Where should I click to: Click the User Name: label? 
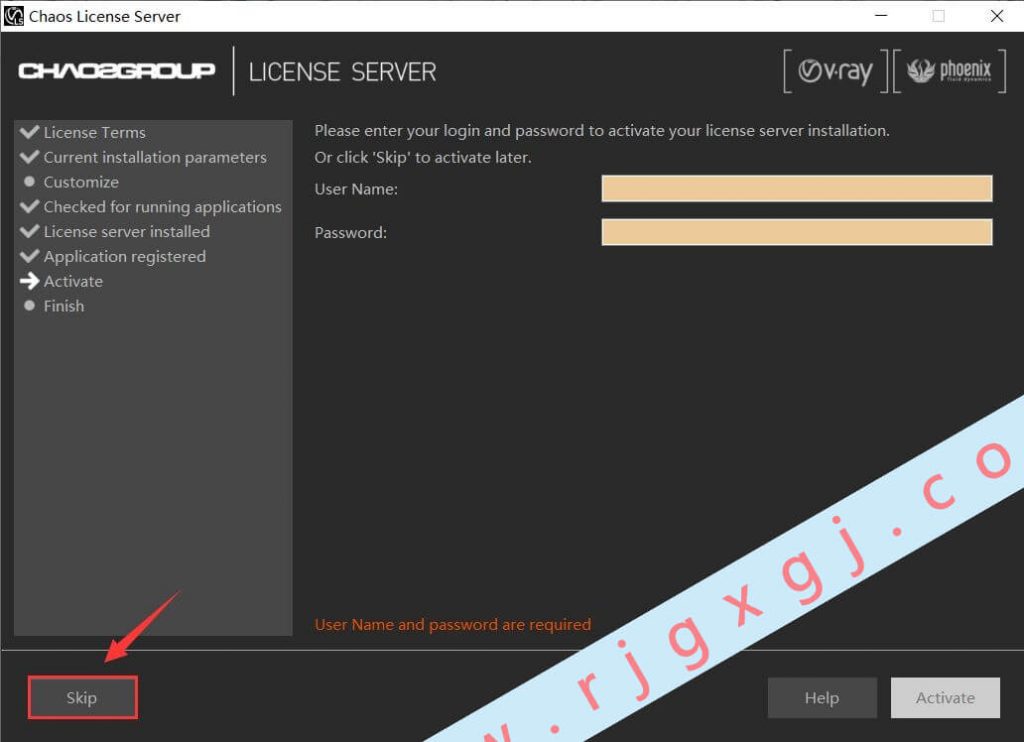tap(356, 189)
